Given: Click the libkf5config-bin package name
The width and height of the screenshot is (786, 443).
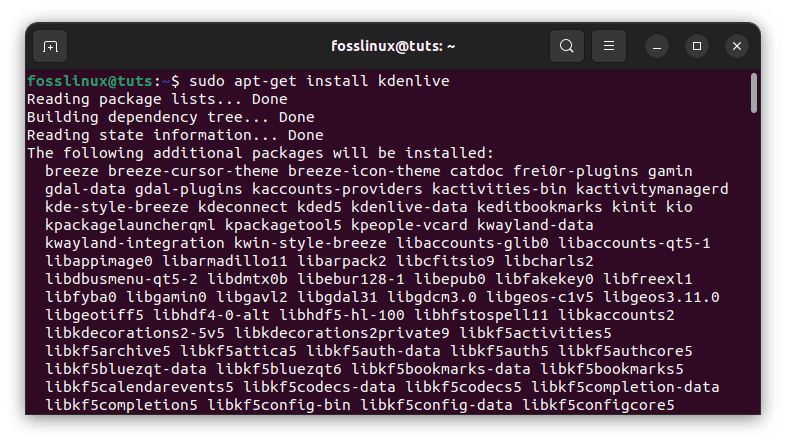Looking at the screenshot, I should [x=279, y=405].
